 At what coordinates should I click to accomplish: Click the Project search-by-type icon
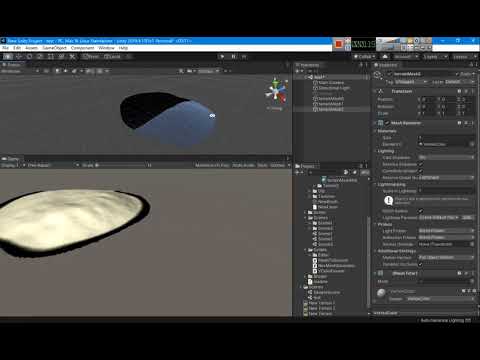(346, 172)
